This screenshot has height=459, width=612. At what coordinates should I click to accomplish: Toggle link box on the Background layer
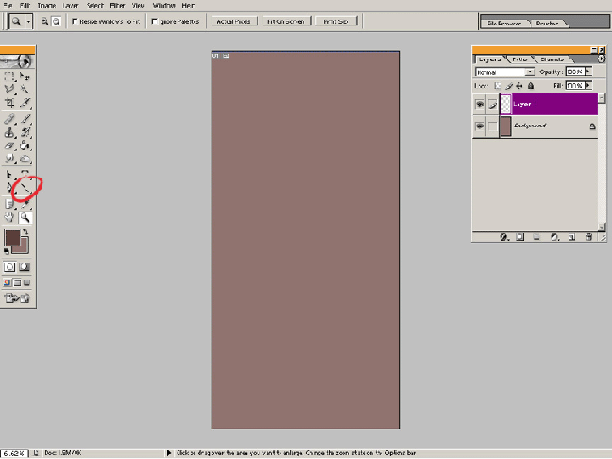point(493,126)
